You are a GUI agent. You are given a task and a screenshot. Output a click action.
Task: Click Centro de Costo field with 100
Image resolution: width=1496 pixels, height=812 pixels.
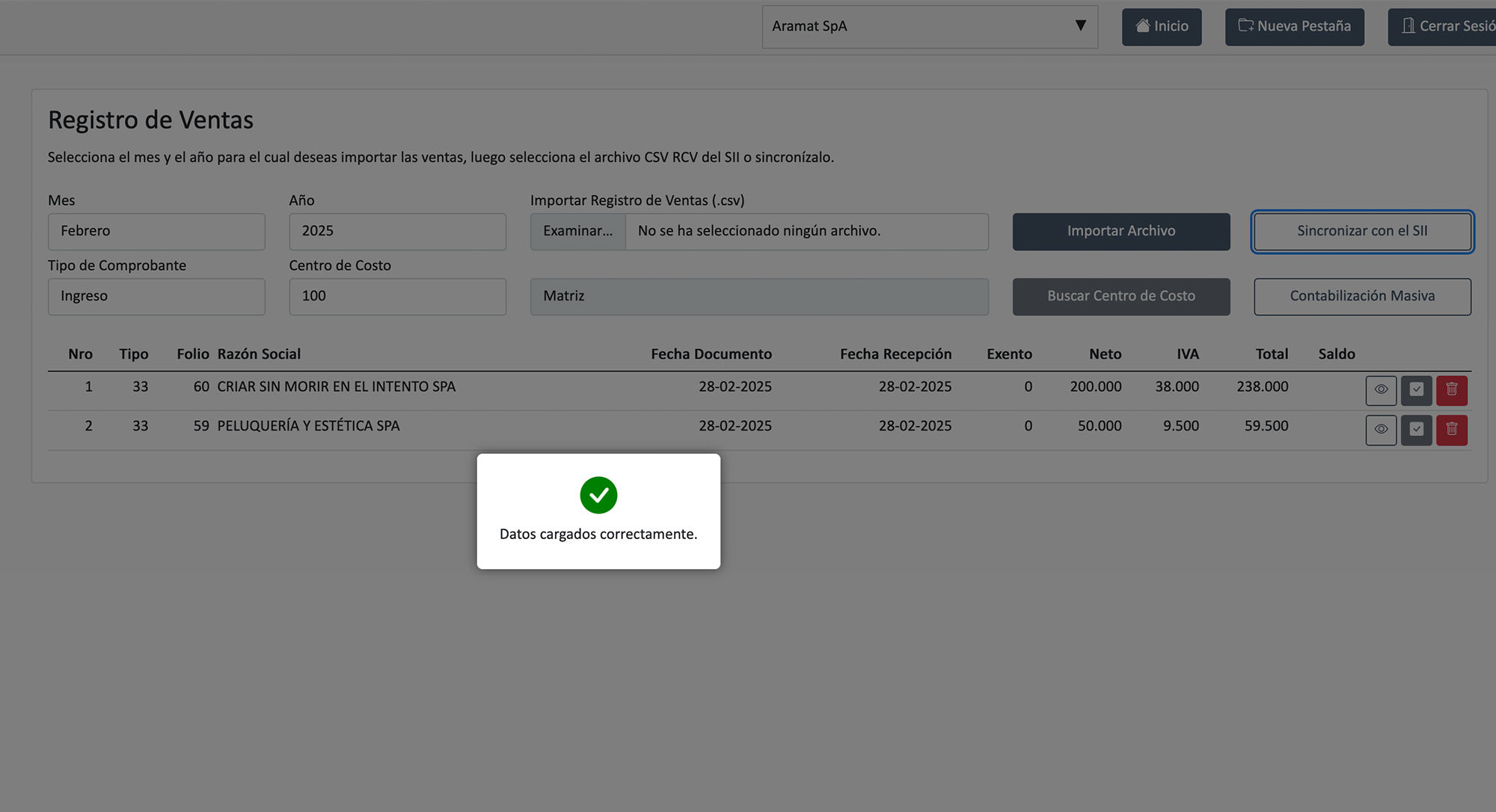pyautogui.click(x=397, y=296)
